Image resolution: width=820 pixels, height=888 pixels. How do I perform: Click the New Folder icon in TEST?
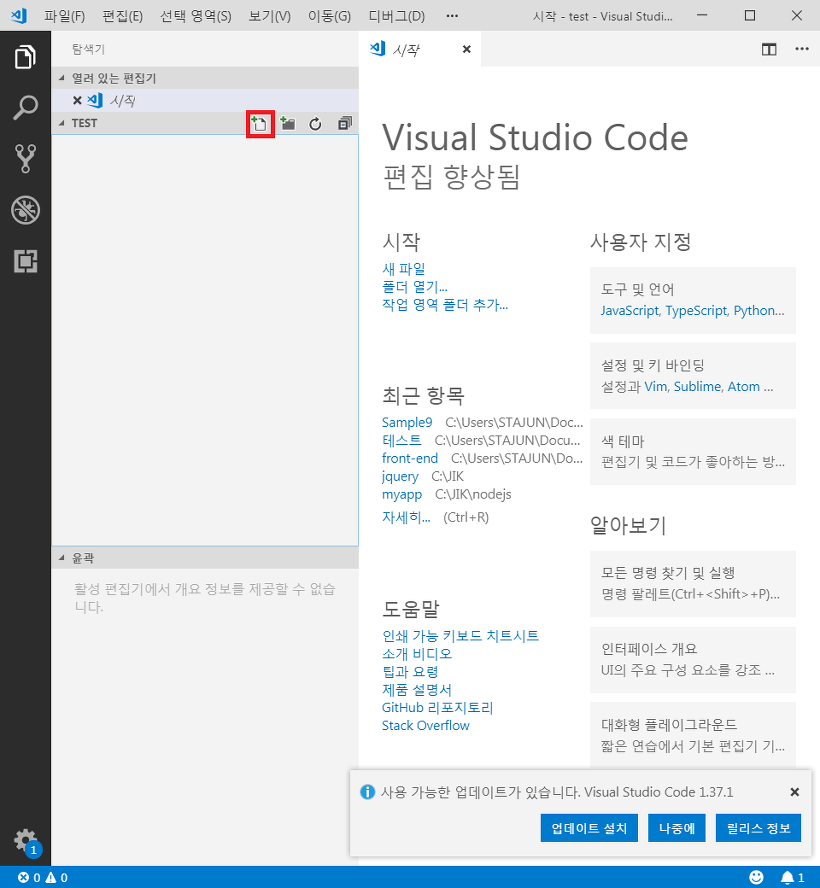[x=288, y=123]
